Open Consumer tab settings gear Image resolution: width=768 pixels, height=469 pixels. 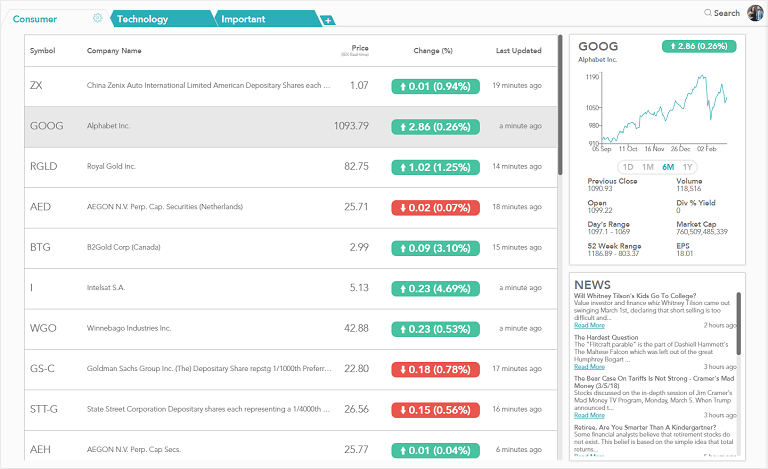[x=97, y=18]
